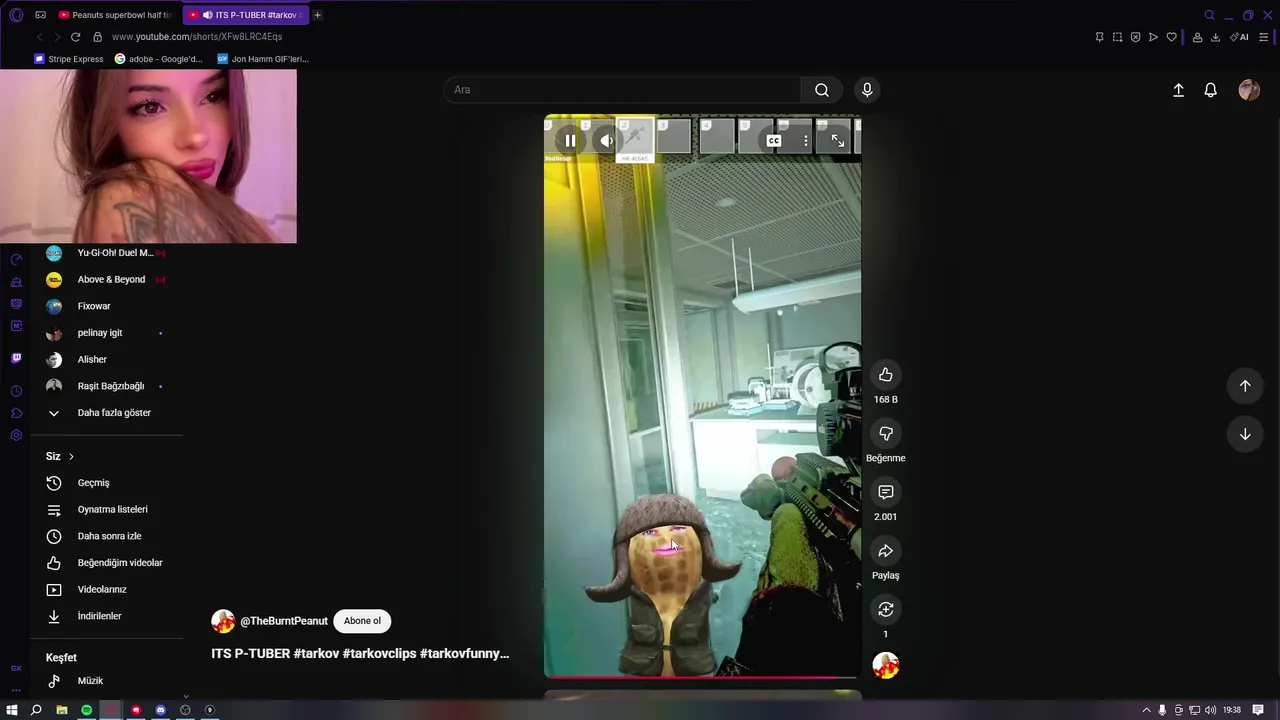This screenshot has height=720, width=1280.
Task: Open the browser AI assistant
Action: pos(1240,37)
